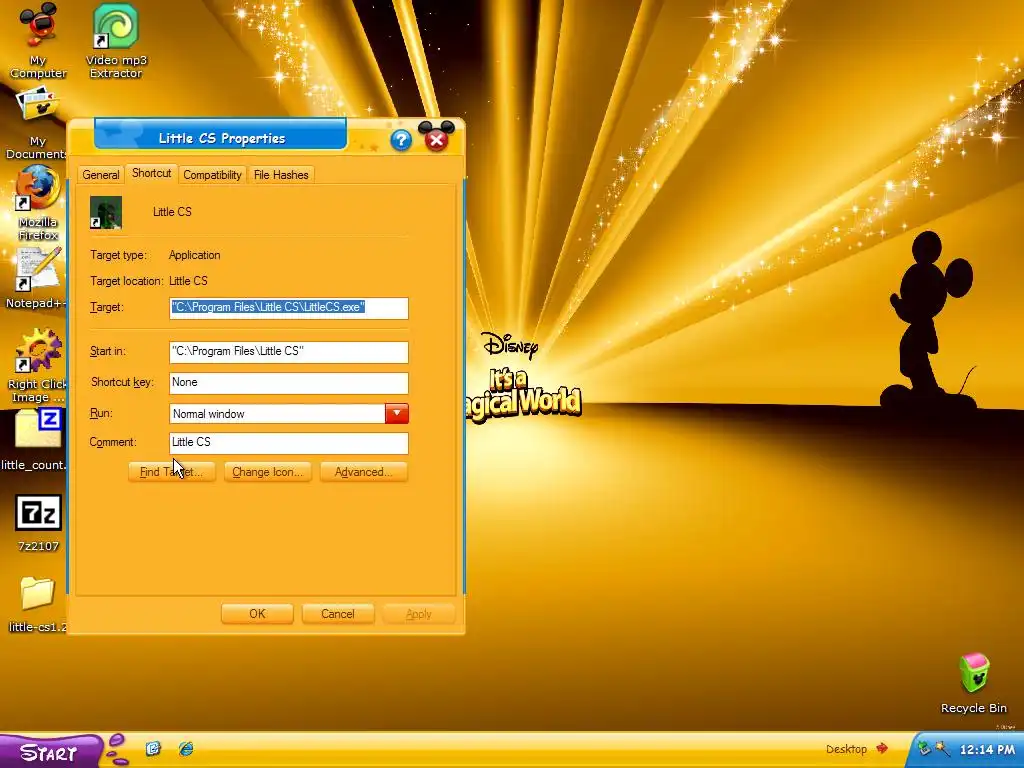Open the Start menu

coord(49,752)
